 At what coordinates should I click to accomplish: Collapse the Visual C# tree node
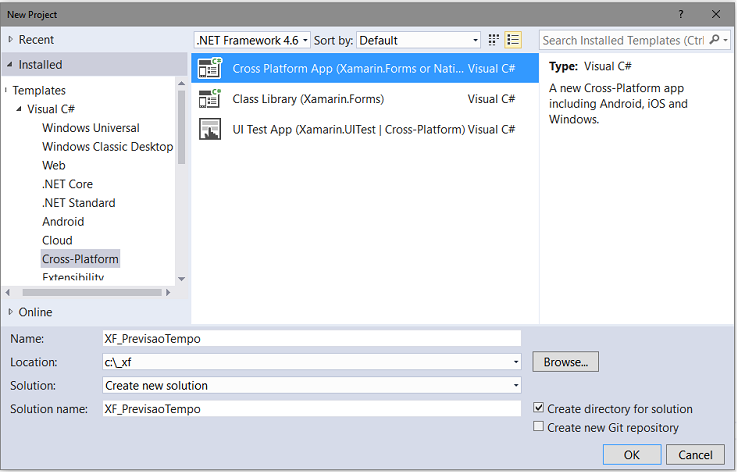(19, 109)
